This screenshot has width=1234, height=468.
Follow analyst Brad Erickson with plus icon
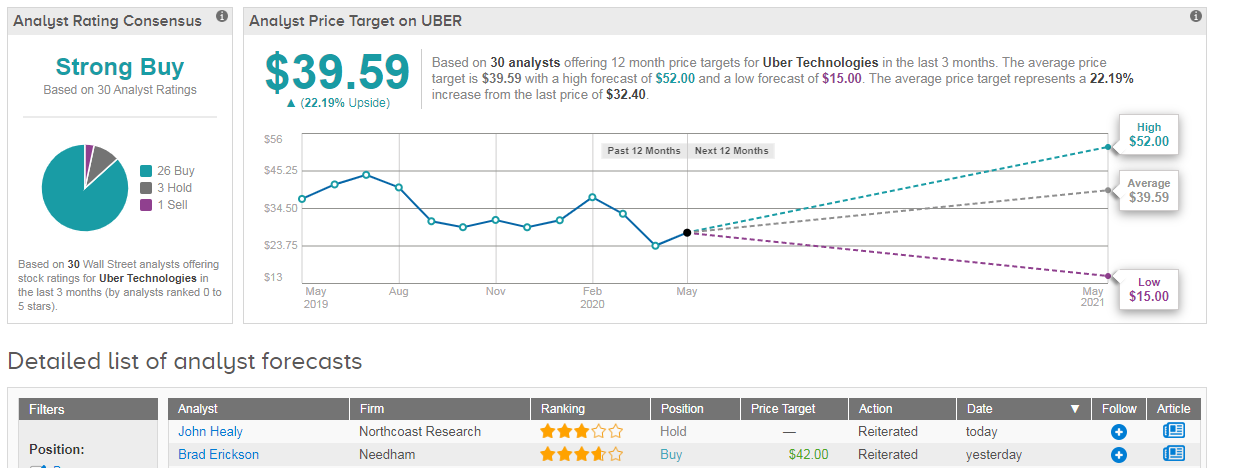click(1119, 455)
